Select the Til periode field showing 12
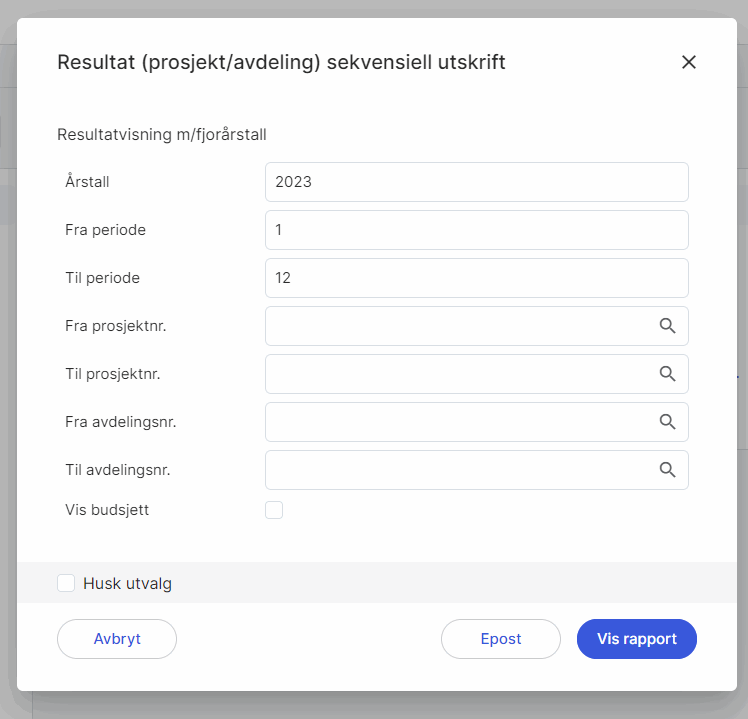The image size is (748, 719). pos(476,278)
